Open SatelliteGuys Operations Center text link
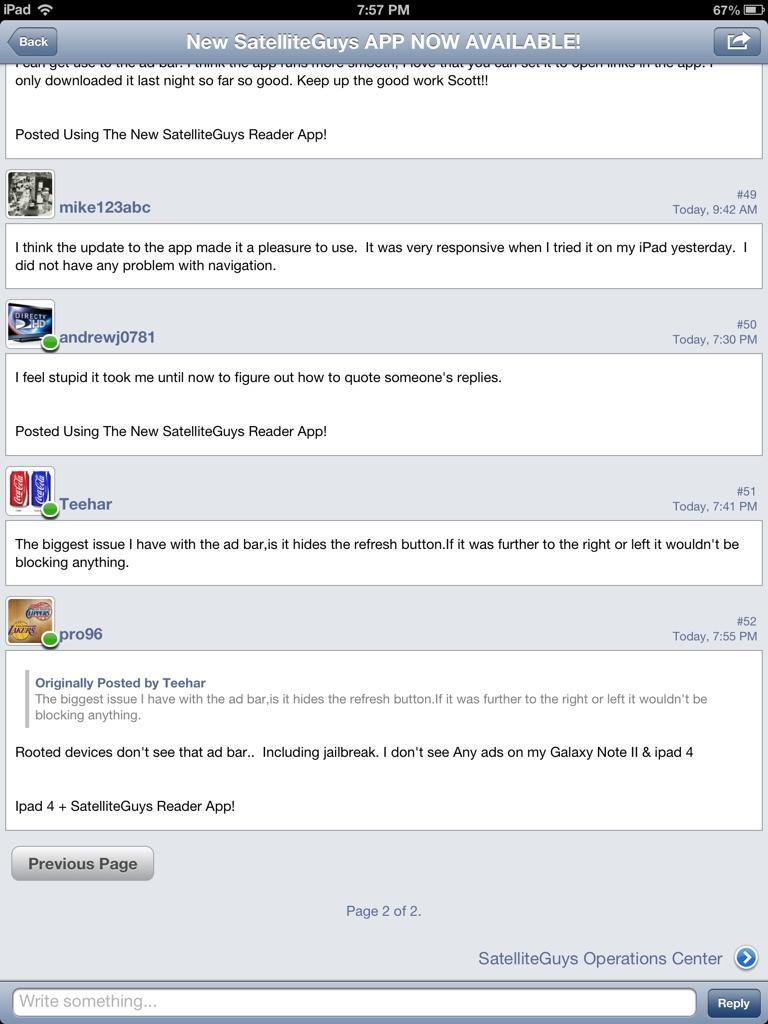768x1024 pixels. coord(600,958)
